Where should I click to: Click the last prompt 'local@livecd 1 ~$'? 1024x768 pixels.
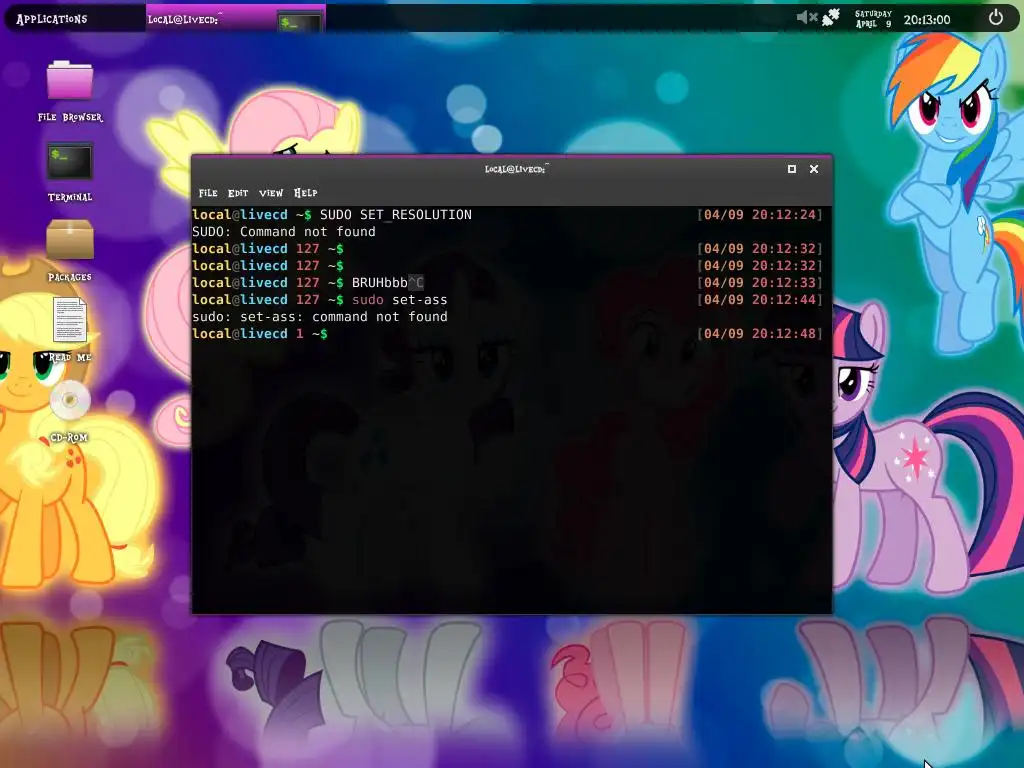click(260, 334)
